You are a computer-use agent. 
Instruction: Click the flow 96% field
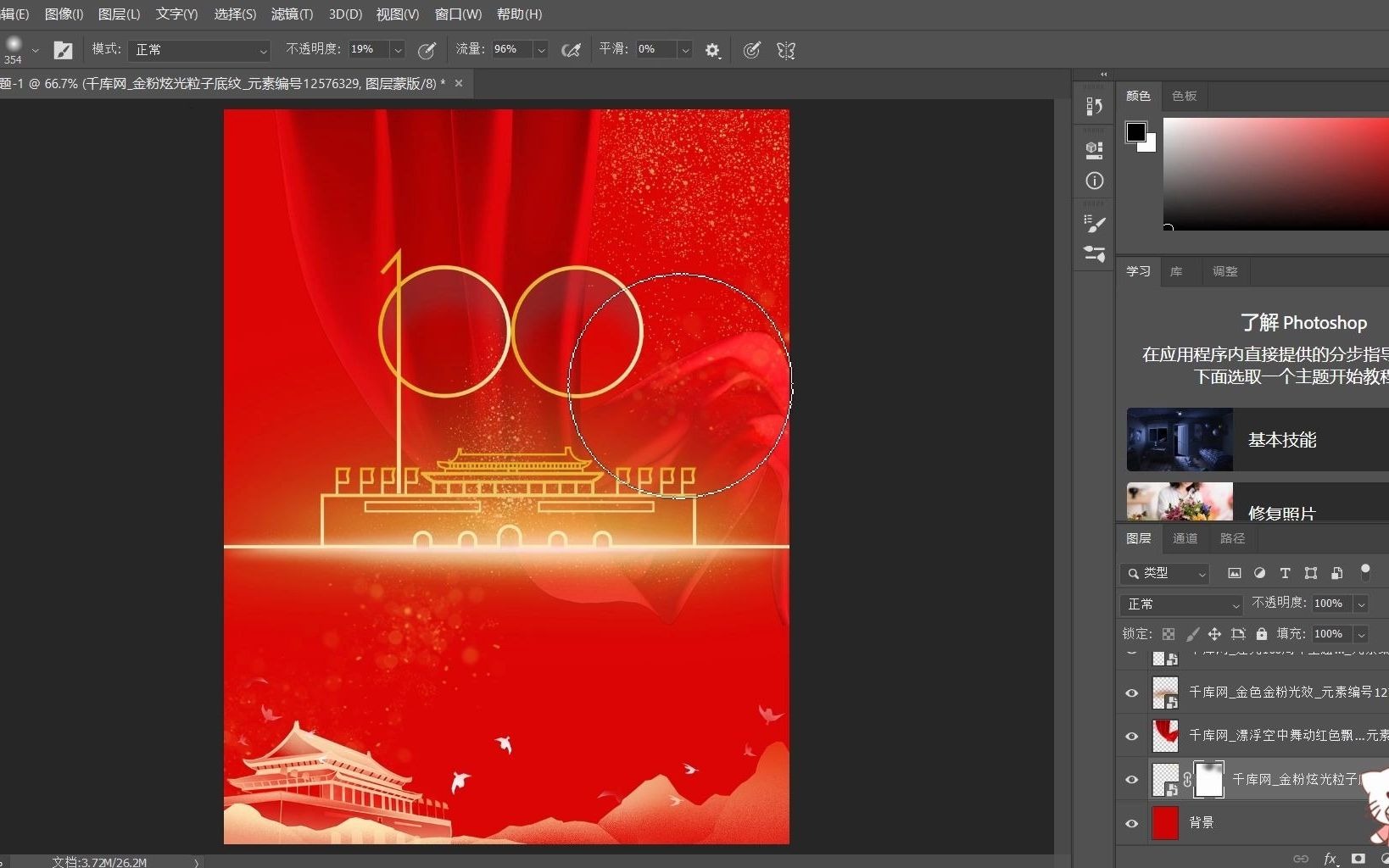[512, 50]
